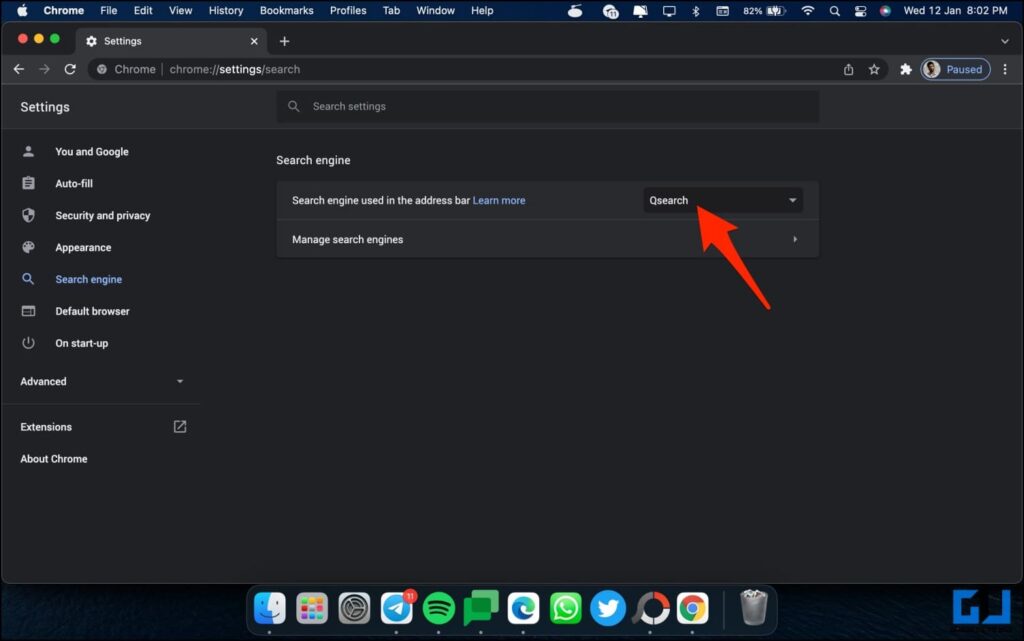Select Search engine in sidebar
1024x641 pixels.
point(88,279)
